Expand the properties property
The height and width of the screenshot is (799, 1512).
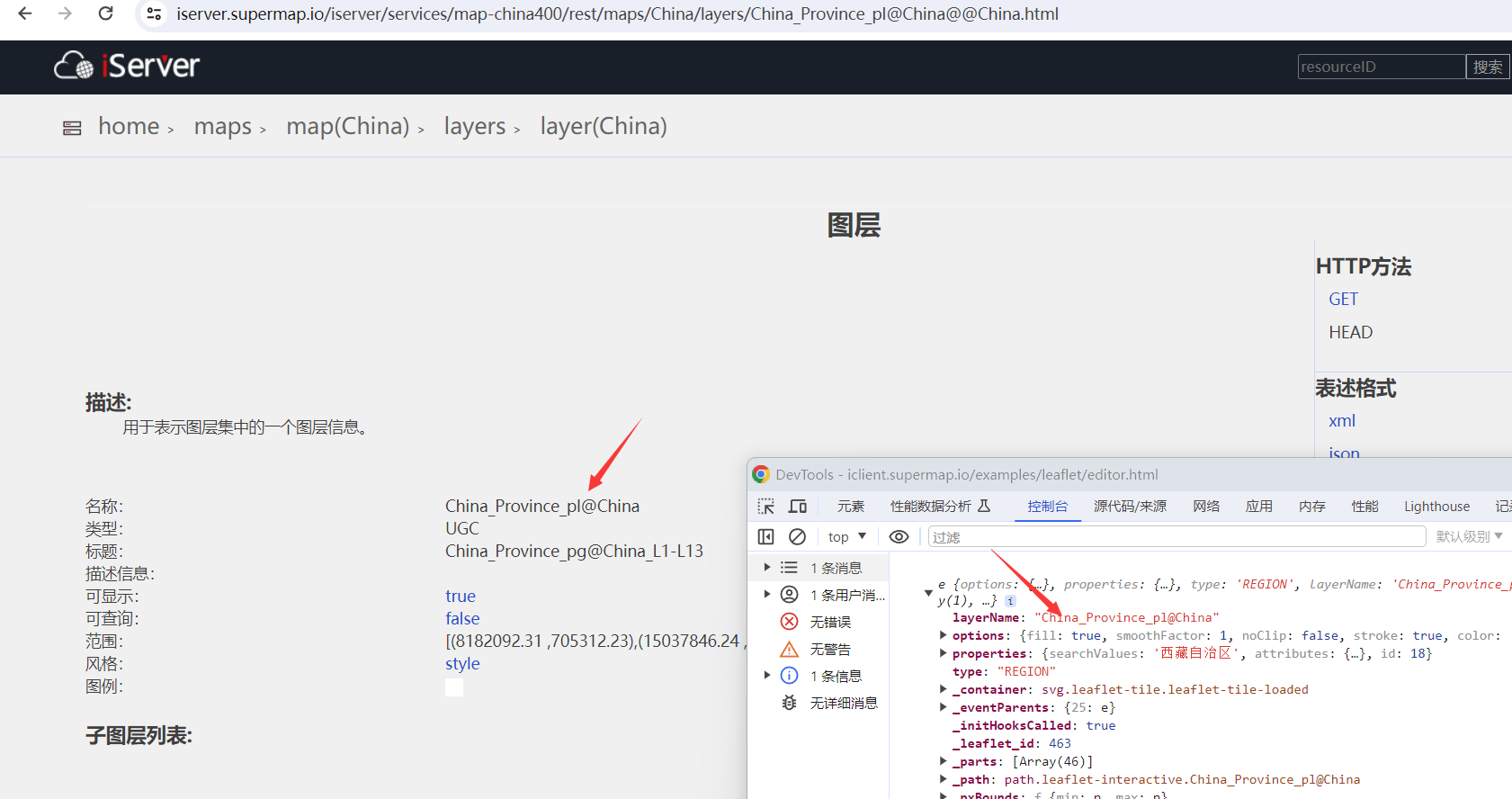click(x=943, y=653)
